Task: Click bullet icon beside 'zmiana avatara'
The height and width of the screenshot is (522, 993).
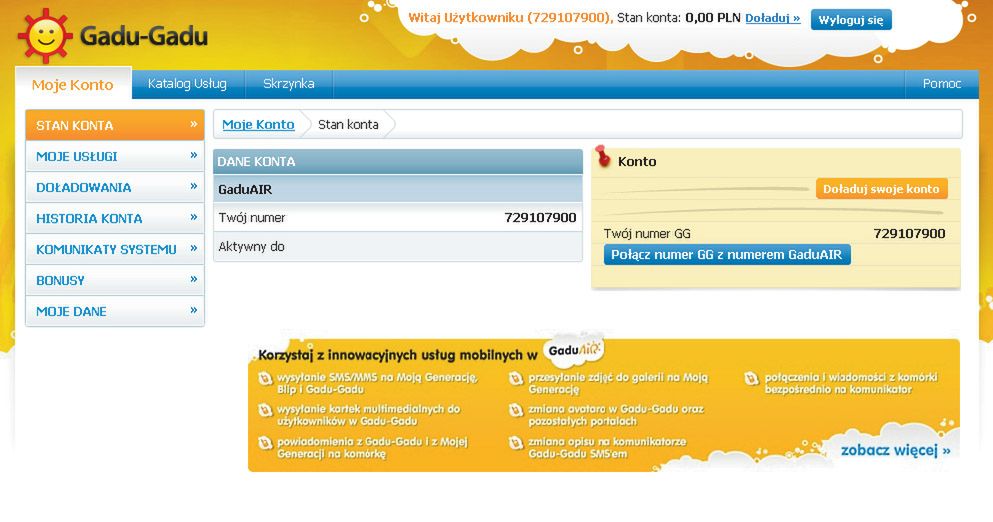Action: point(516,411)
